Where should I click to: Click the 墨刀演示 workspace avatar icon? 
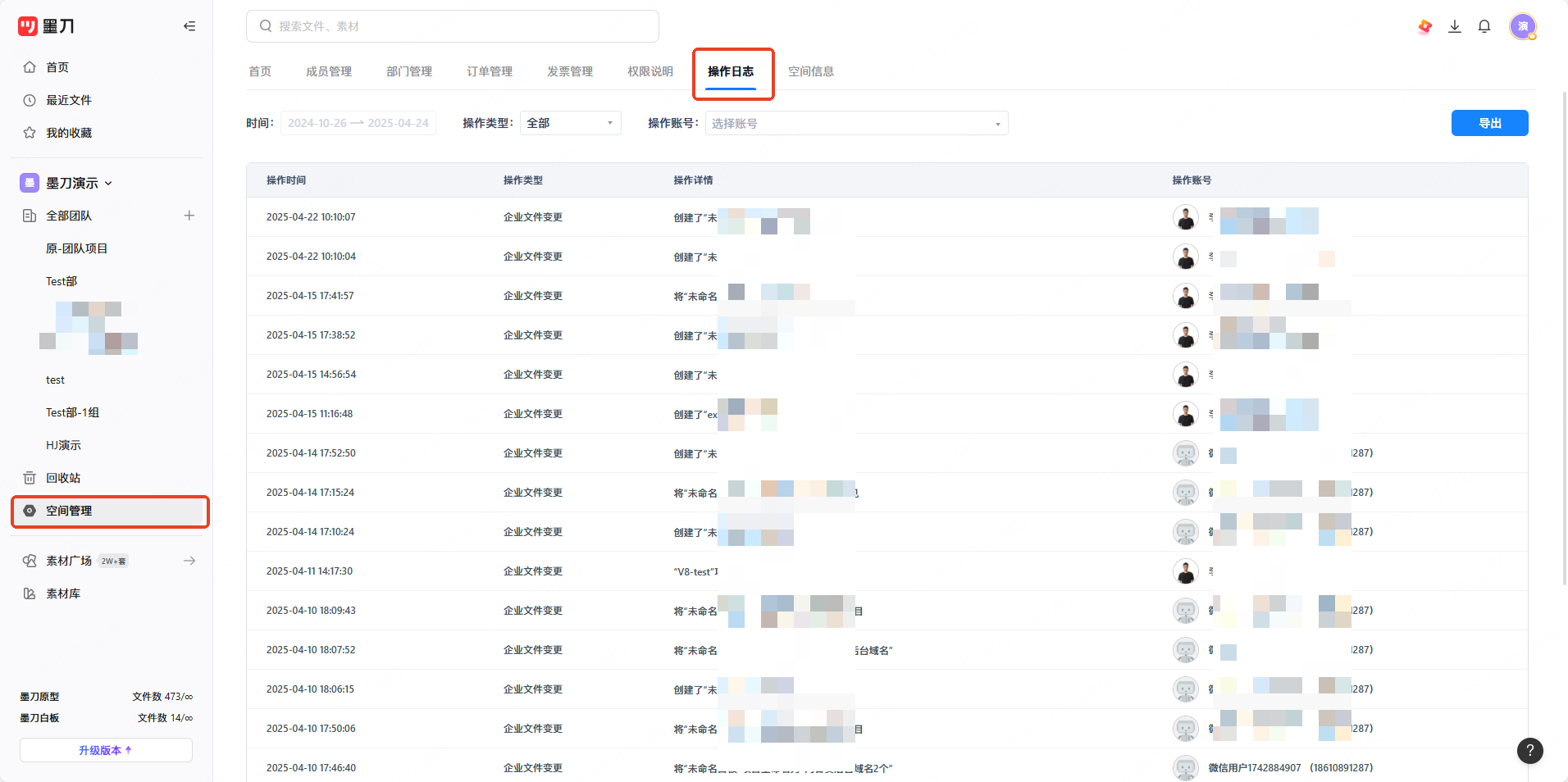point(30,183)
